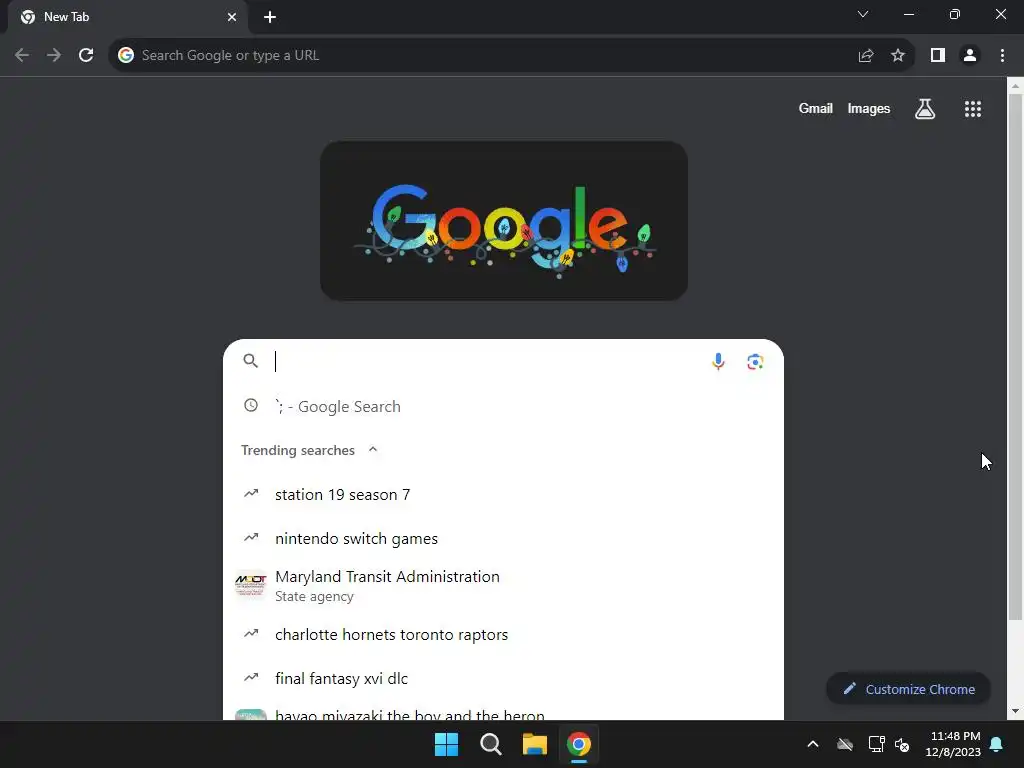Click the Customize Chrome button
Viewport: 1024px width, 768px height.
pyautogui.click(x=908, y=689)
